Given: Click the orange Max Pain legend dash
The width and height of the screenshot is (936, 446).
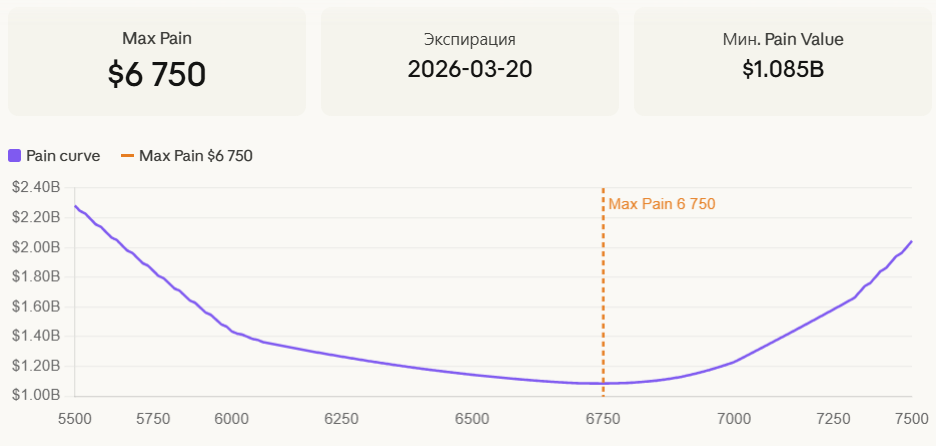Looking at the screenshot, I should click(x=127, y=155).
